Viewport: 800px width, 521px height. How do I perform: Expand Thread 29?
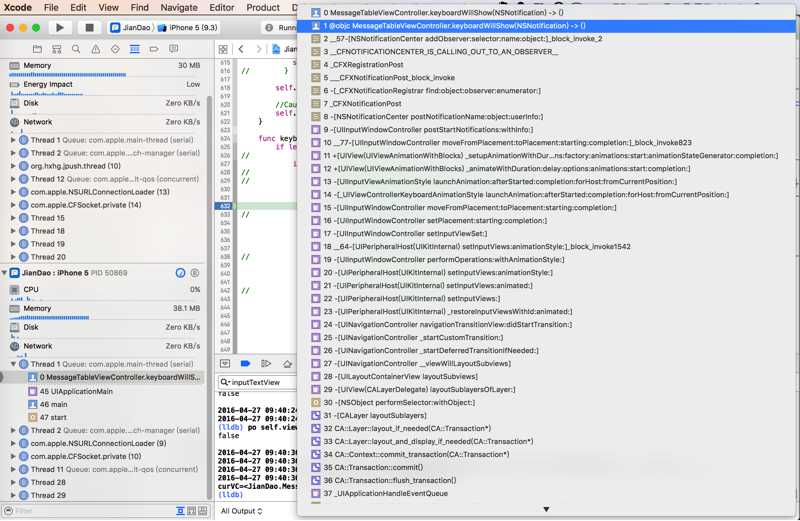click(13, 495)
